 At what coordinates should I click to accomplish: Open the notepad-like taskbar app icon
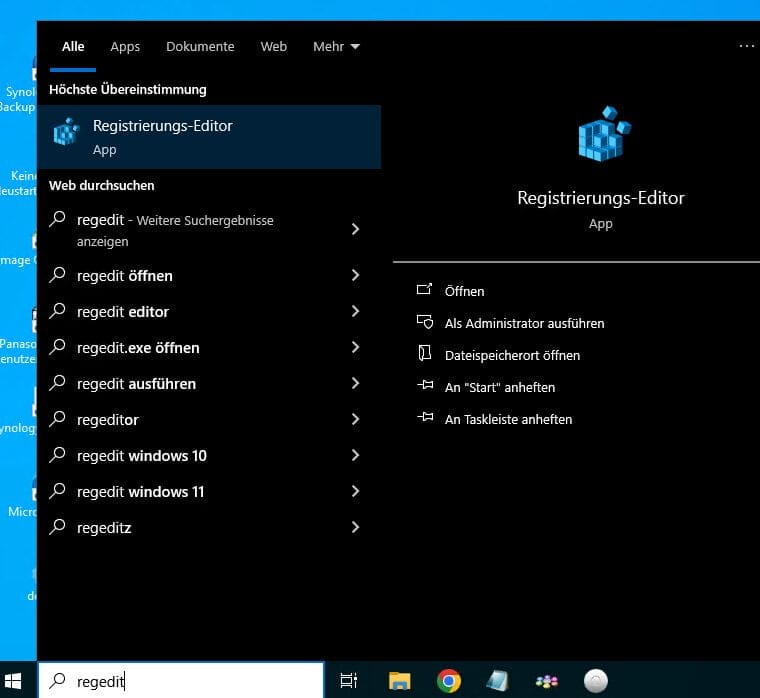[497, 680]
